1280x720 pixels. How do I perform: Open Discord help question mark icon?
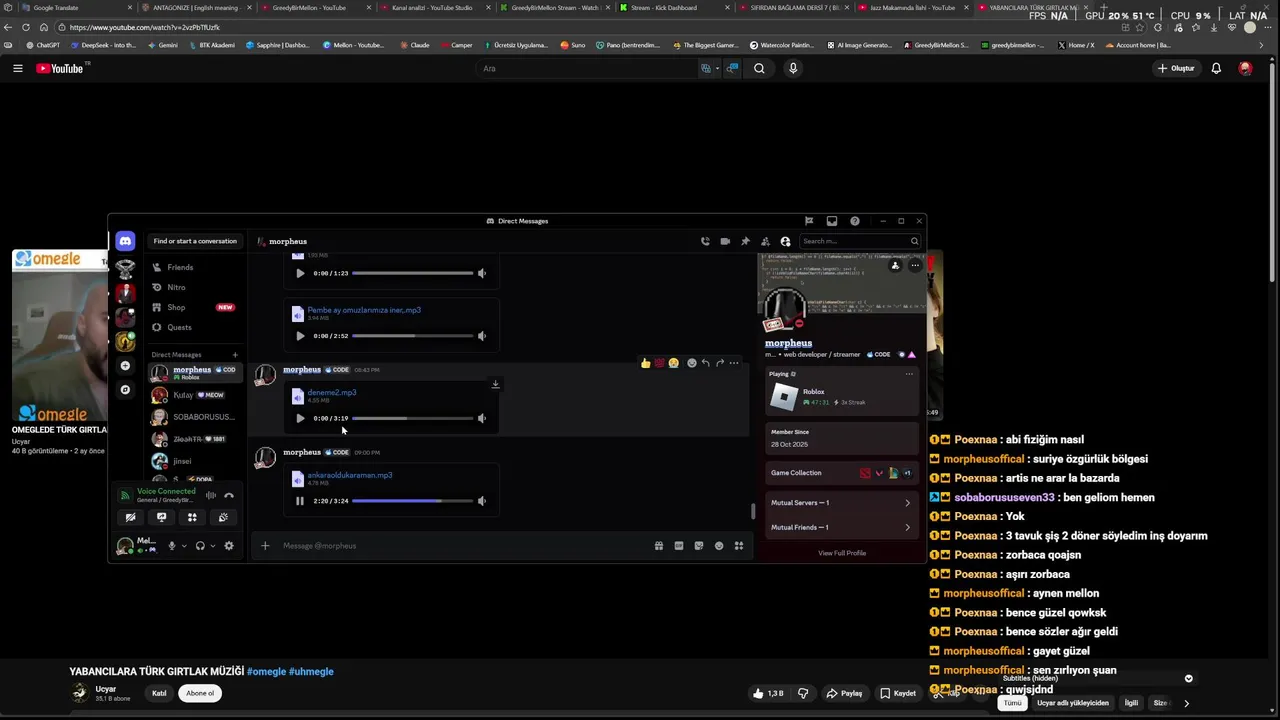pos(855,221)
